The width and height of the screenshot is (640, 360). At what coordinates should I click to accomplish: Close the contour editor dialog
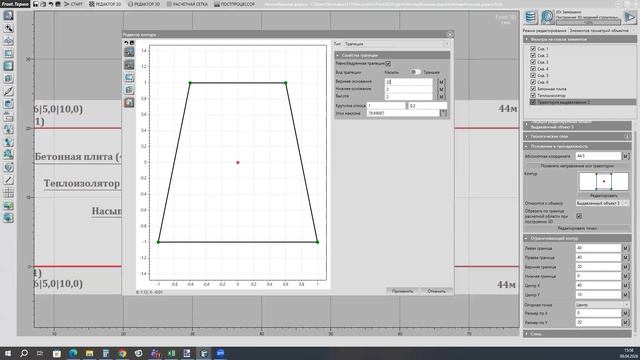450,35
